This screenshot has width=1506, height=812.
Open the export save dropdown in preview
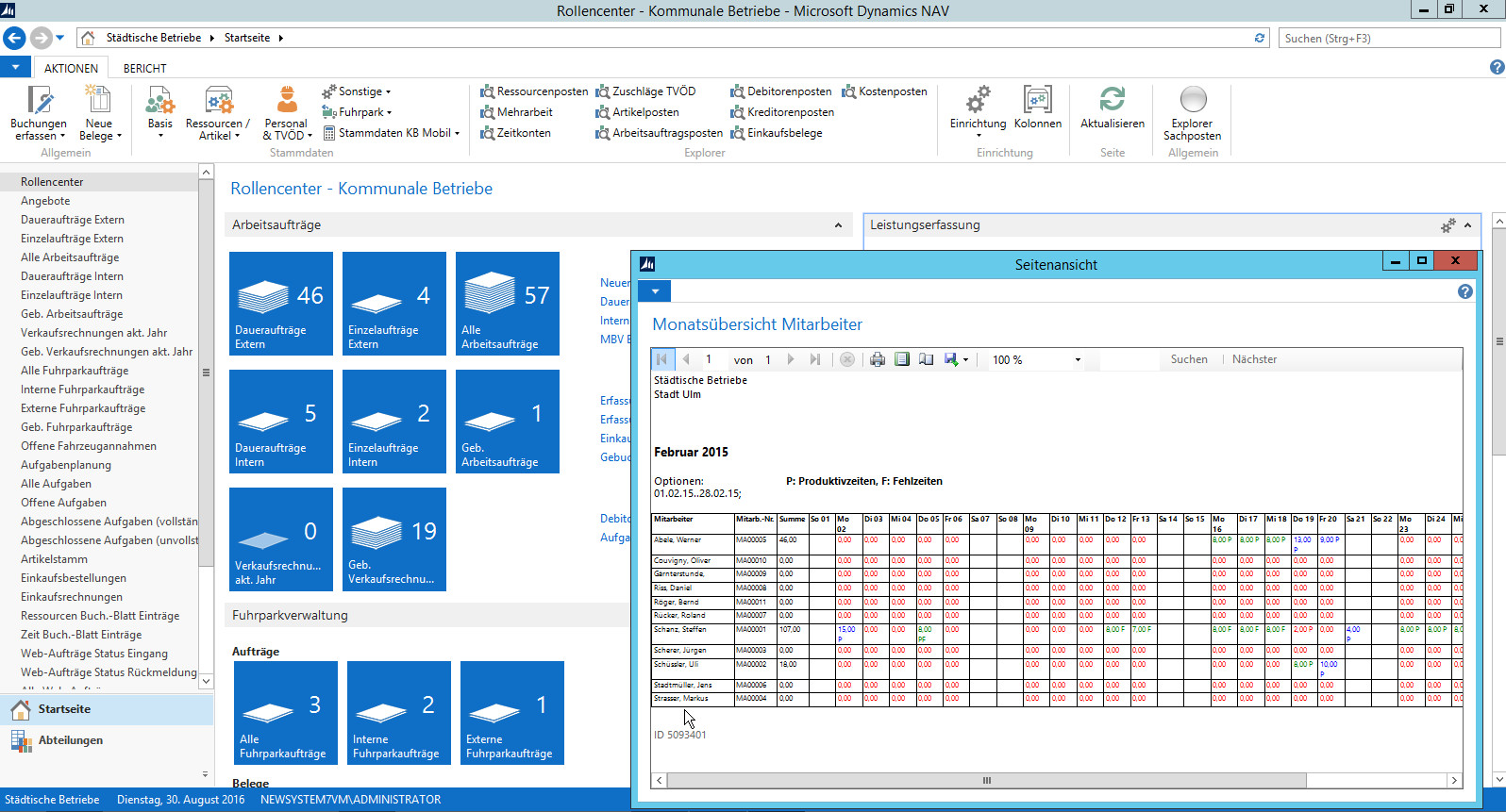click(957, 359)
